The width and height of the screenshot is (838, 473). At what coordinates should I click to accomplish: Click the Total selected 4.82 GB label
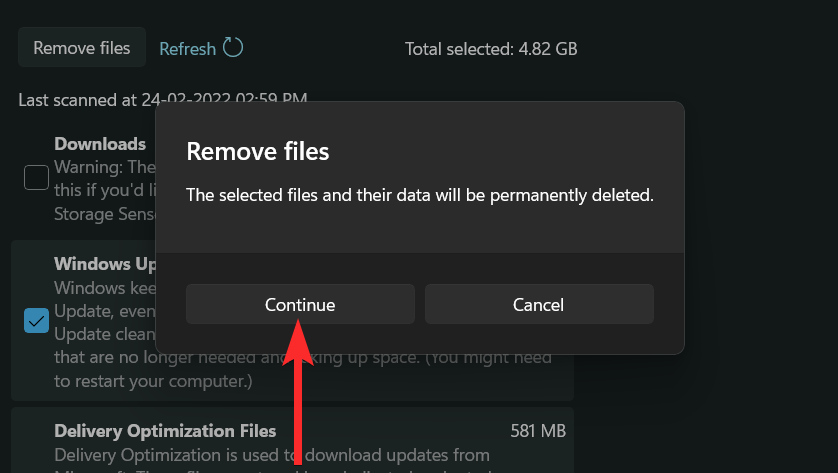(x=491, y=48)
